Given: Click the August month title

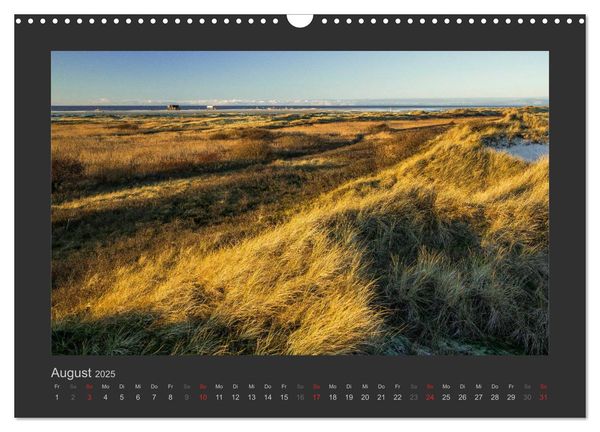Looking at the screenshot, I should coord(71,373).
